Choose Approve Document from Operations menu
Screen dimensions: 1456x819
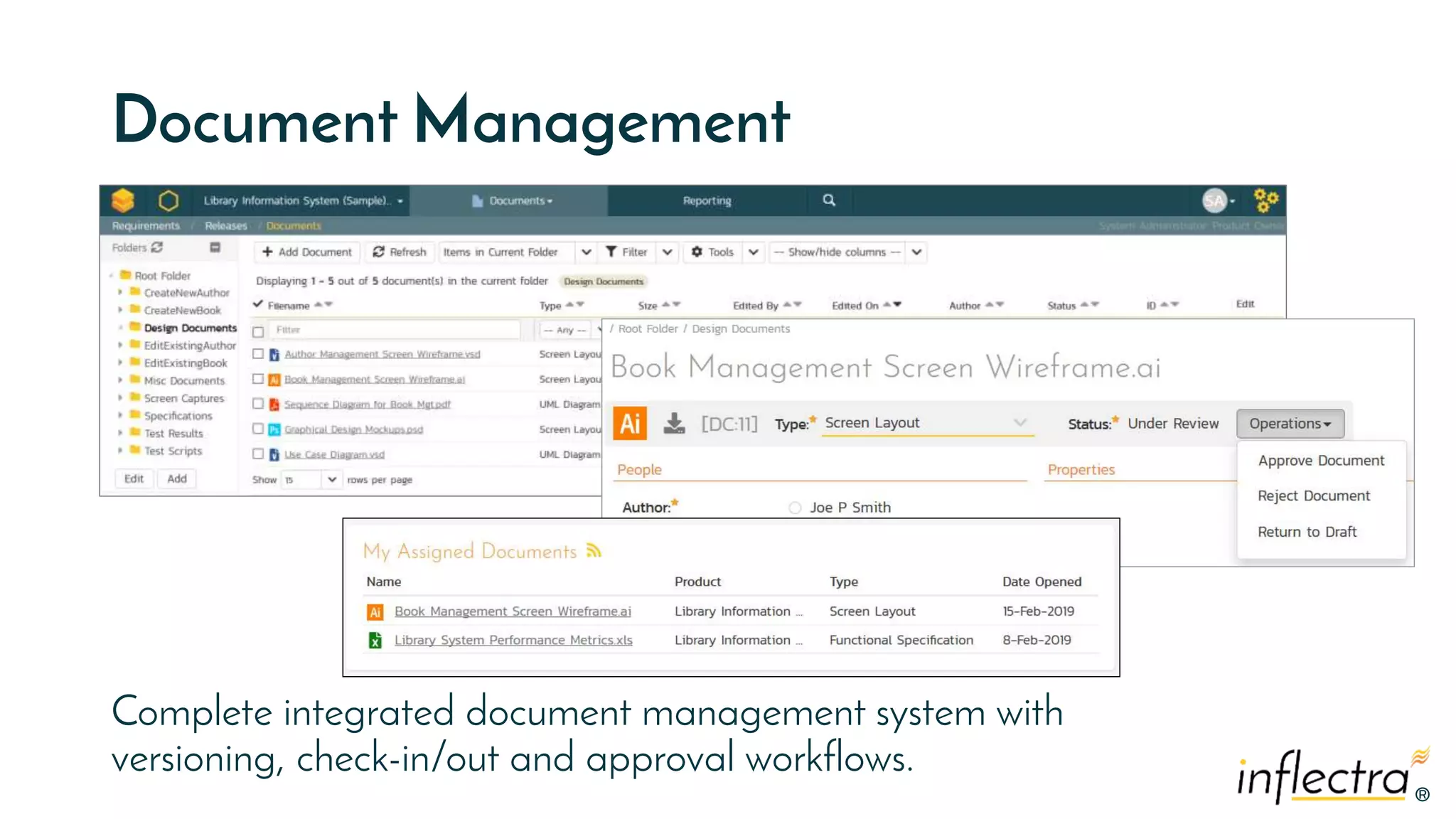click(x=1321, y=461)
